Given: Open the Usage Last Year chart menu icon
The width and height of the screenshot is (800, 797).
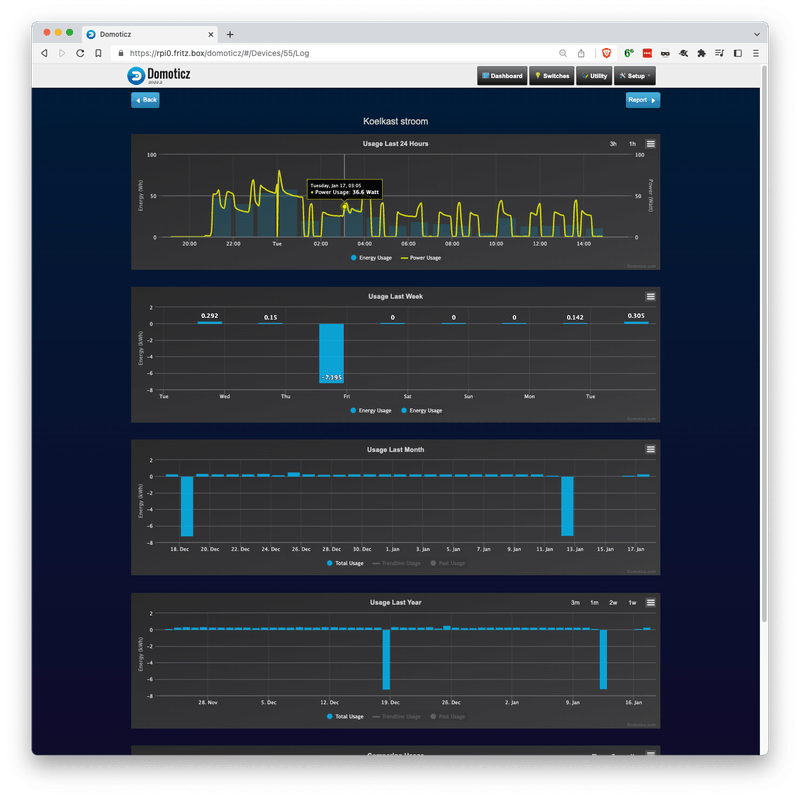Looking at the screenshot, I should [x=651, y=602].
